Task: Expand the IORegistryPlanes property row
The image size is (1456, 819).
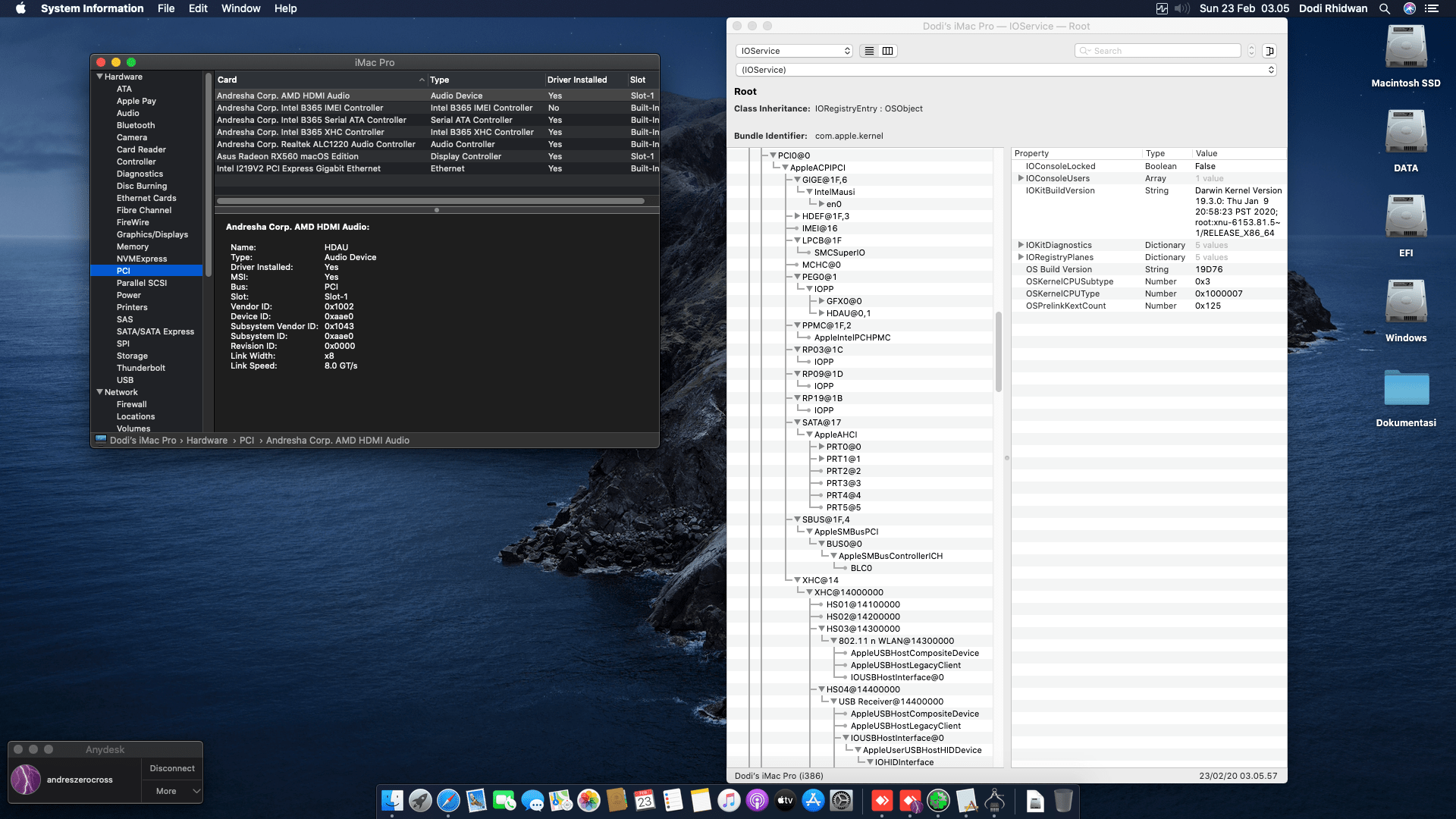Action: pyautogui.click(x=1021, y=257)
